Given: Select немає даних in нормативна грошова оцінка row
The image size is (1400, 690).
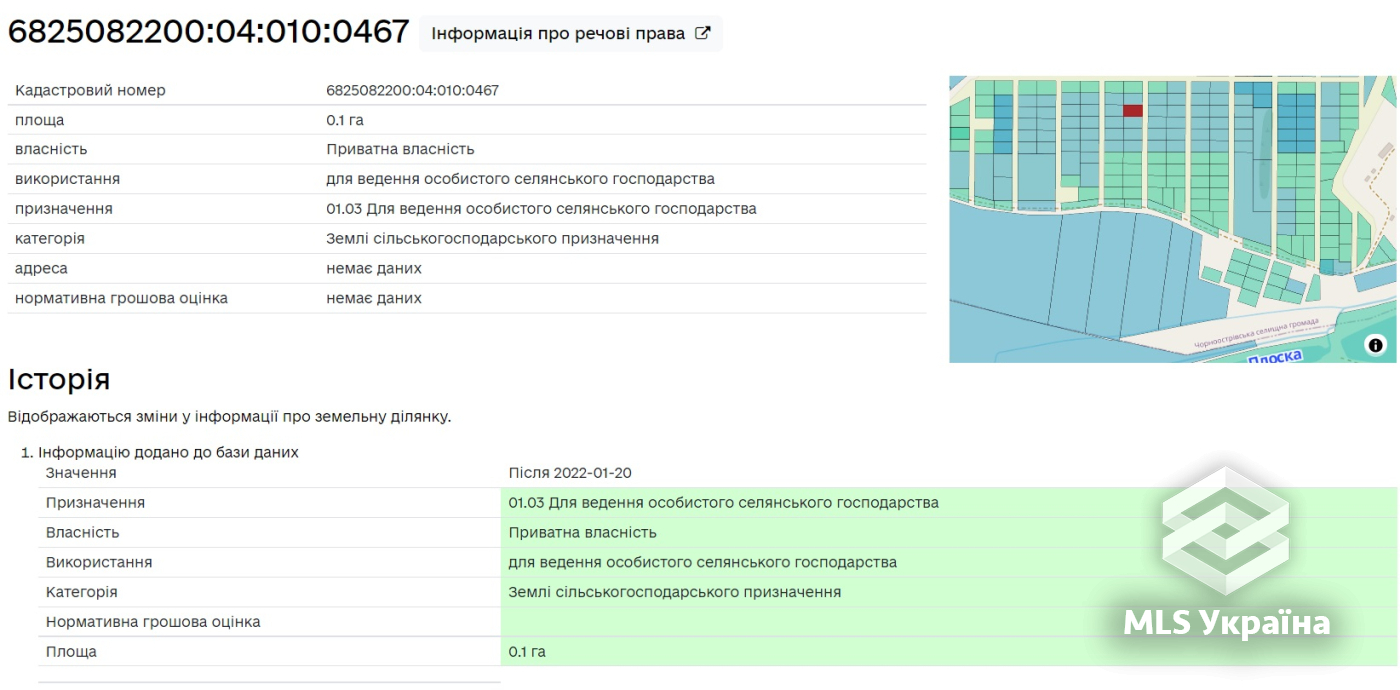Looking at the screenshot, I should 374,298.
